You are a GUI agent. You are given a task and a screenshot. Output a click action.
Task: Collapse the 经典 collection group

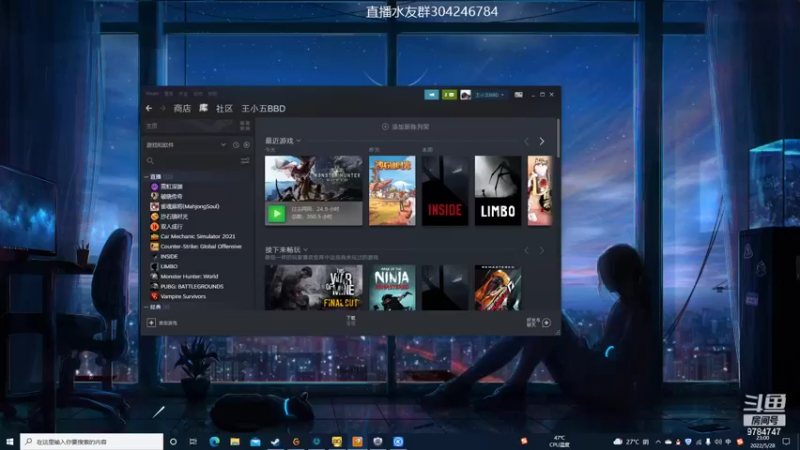146,307
